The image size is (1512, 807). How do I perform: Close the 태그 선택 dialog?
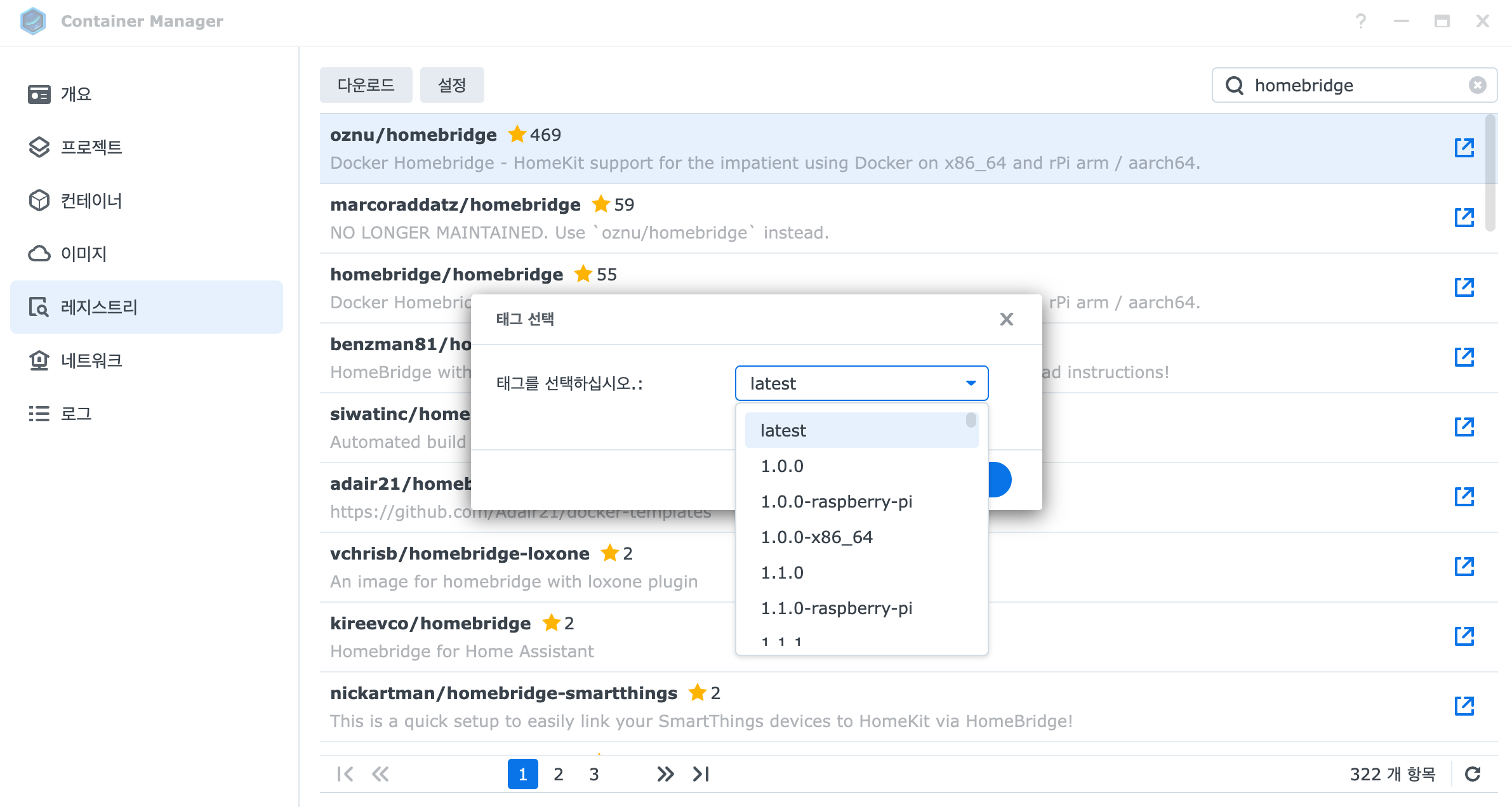(1007, 319)
